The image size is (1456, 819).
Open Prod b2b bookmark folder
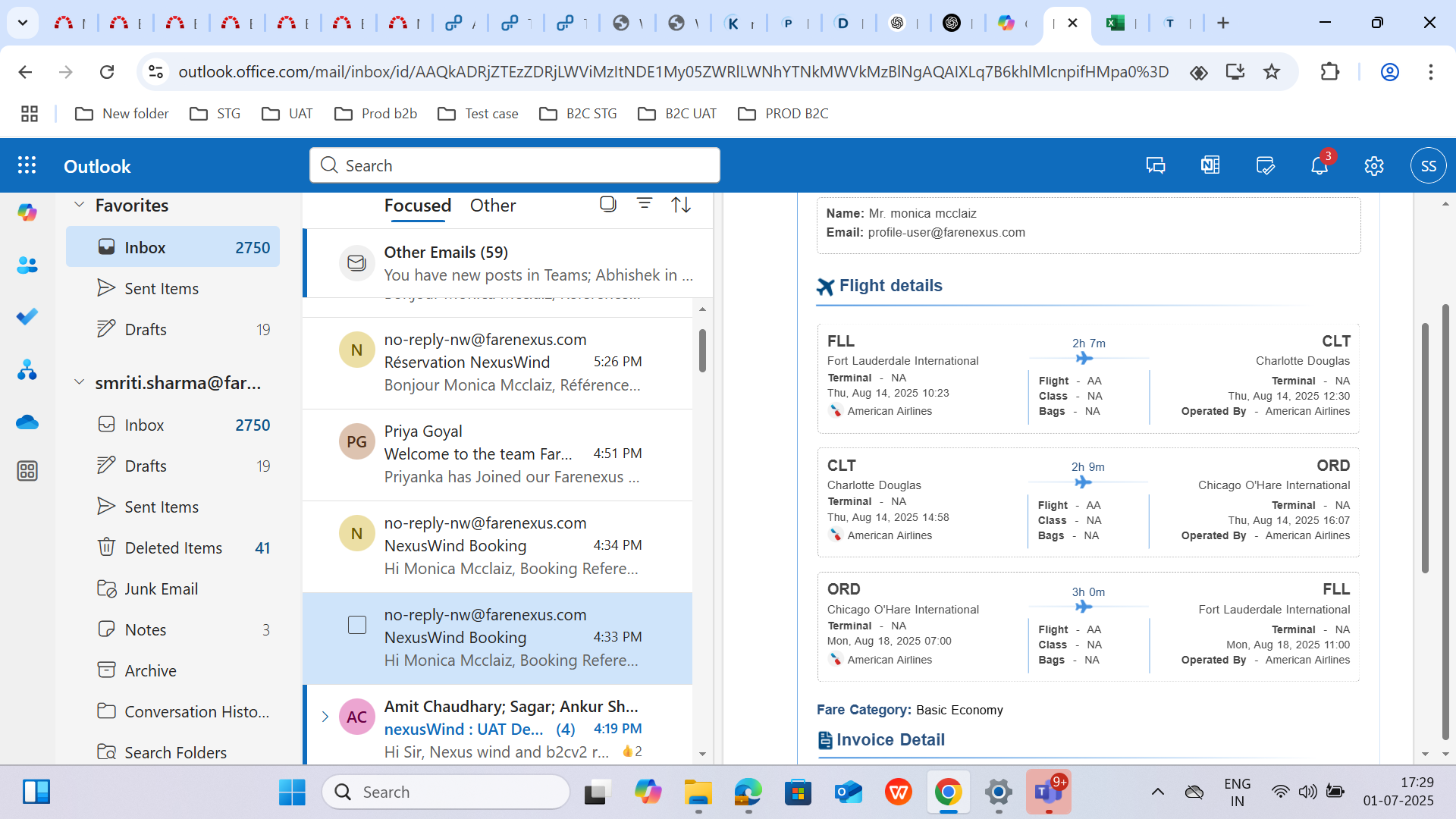[x=375, y=114]
